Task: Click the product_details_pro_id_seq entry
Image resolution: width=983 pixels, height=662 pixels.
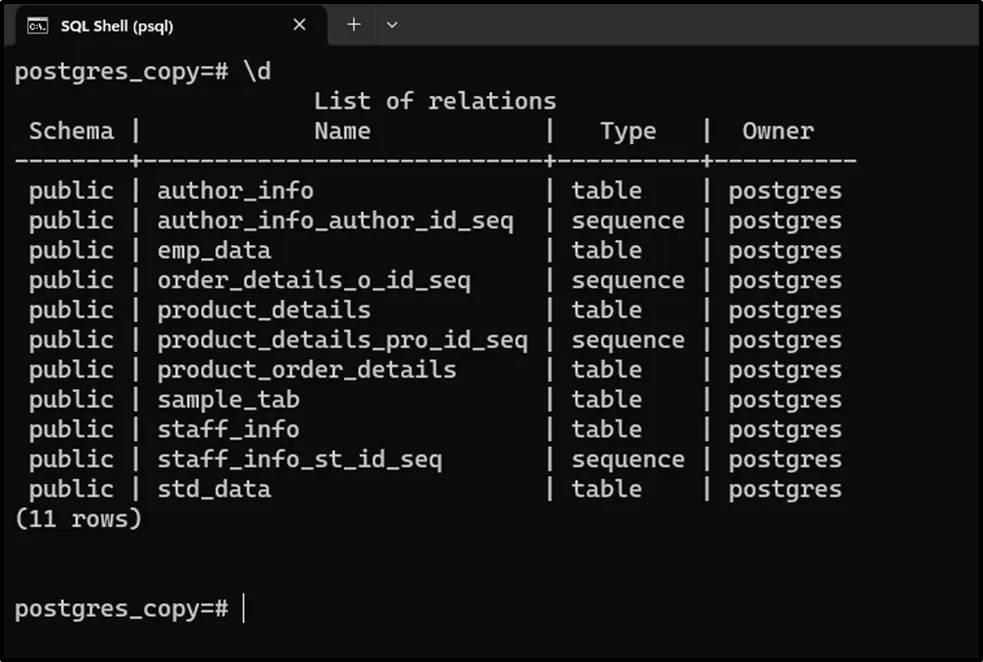Action: pos(342,340)
